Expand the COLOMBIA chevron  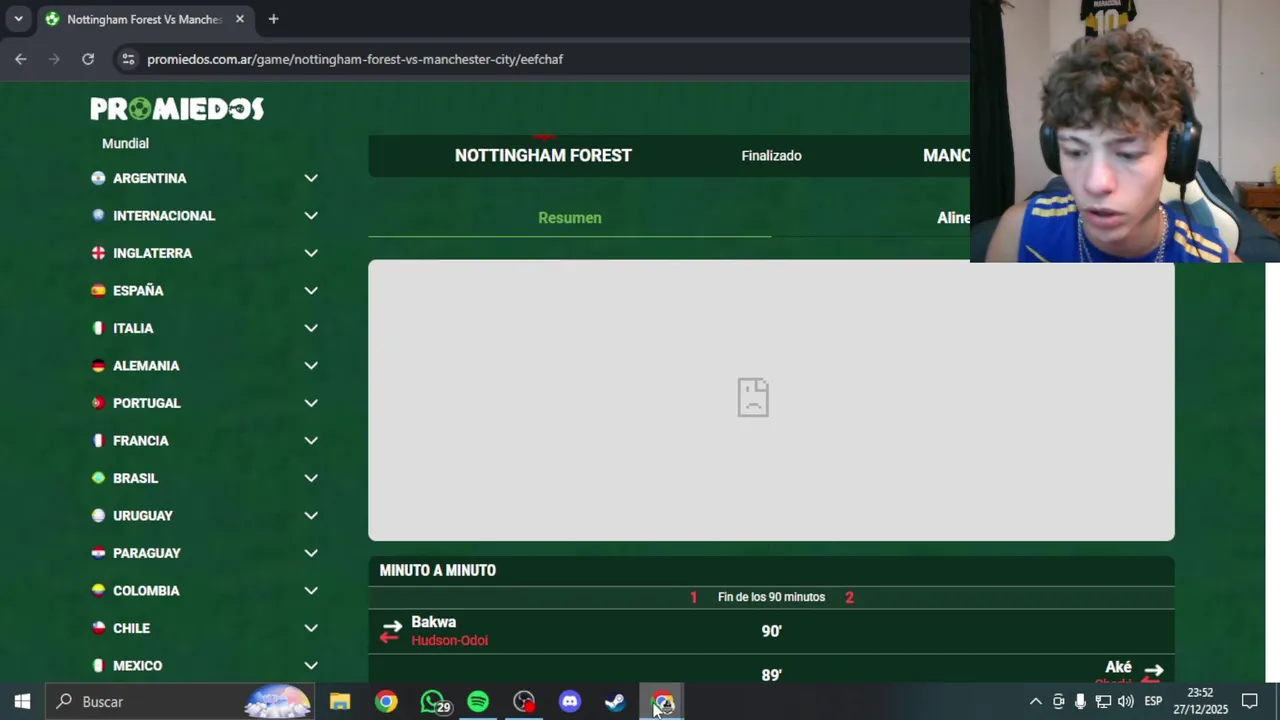pos(311,591)
